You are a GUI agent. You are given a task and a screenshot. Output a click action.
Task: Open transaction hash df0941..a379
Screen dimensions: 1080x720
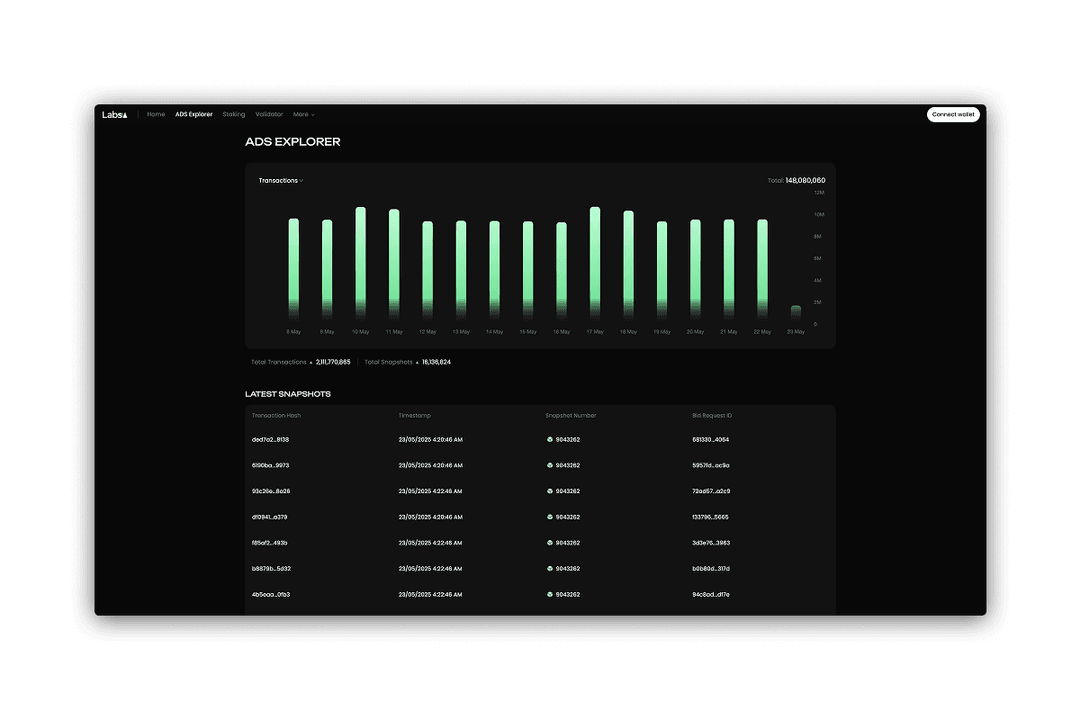[270, 517]
